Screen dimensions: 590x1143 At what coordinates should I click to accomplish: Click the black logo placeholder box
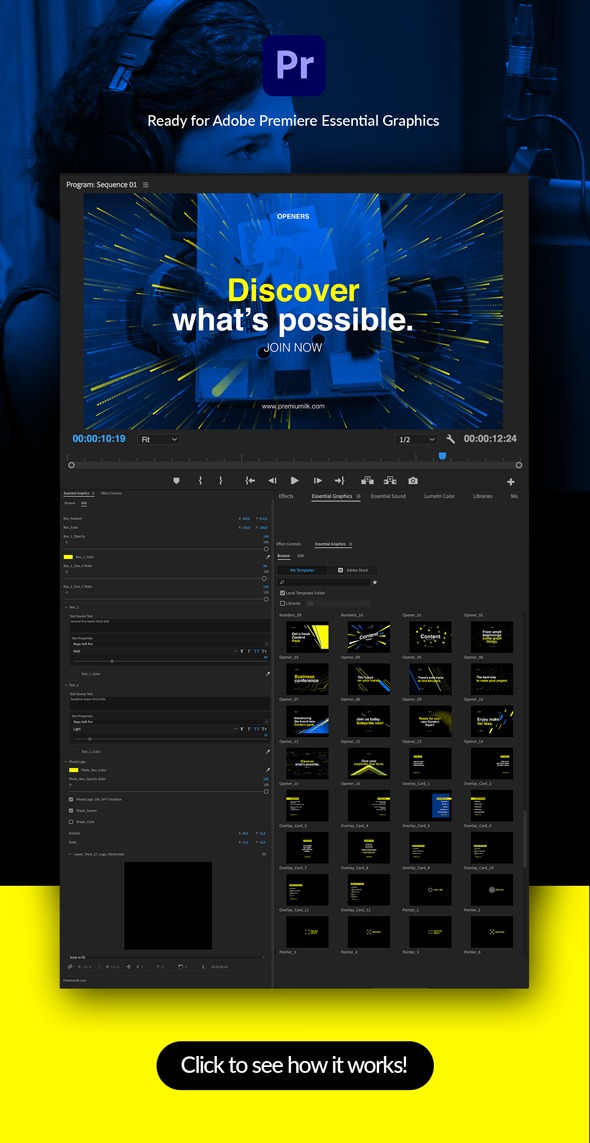[x=168, y=905]
